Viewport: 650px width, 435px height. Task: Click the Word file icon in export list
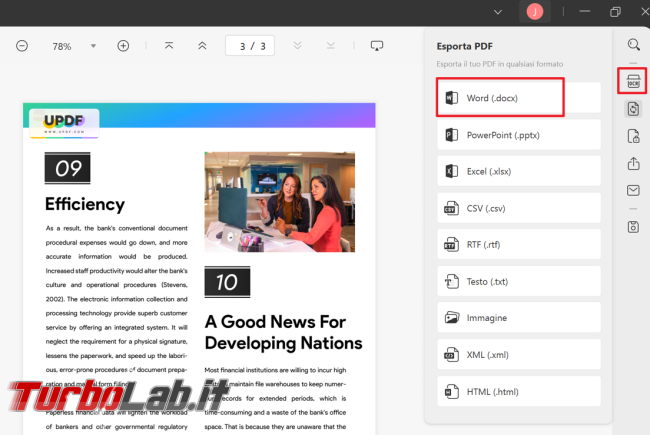coord(451,98)
